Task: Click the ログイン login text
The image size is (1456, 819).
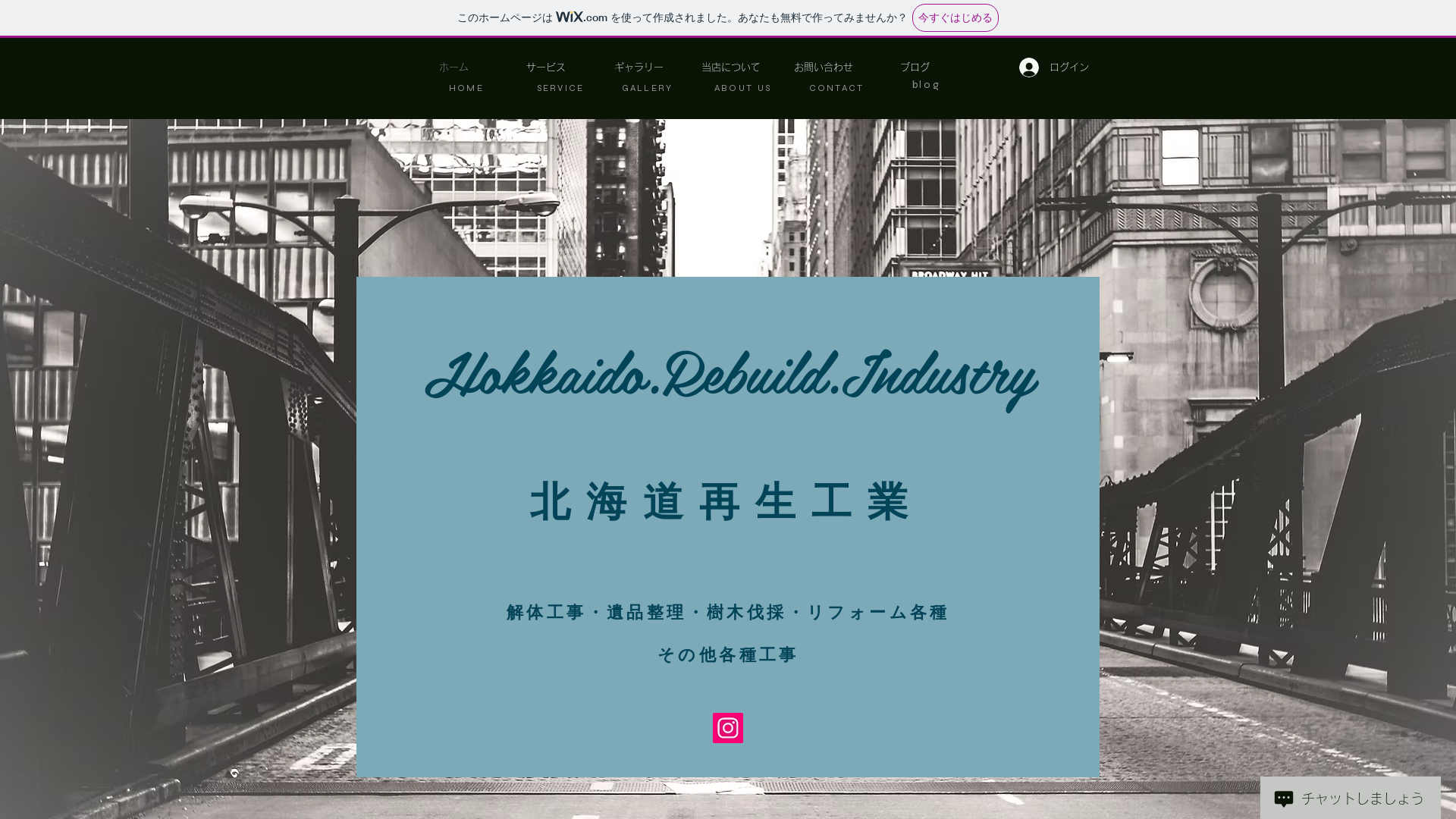Action: point(1068,67)
